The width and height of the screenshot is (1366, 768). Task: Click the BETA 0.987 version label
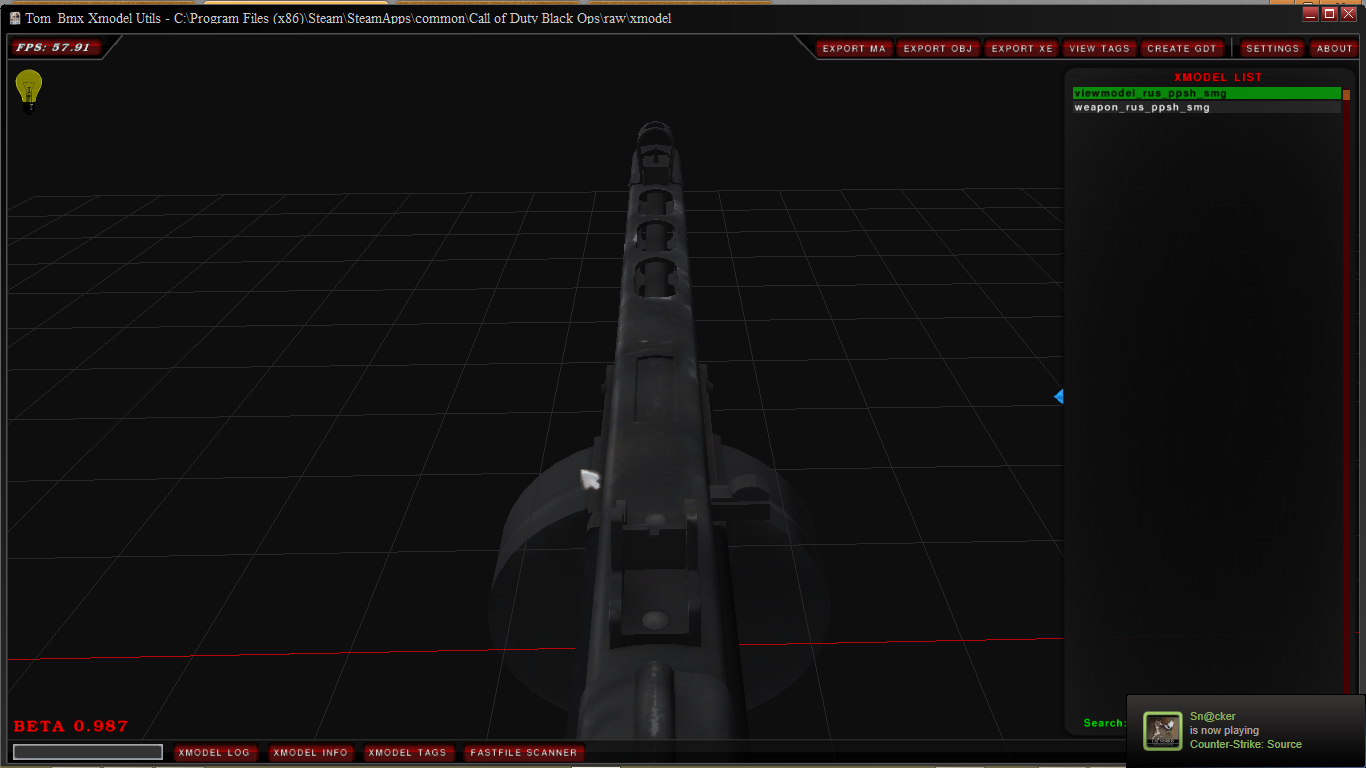(x=71, y=726)
